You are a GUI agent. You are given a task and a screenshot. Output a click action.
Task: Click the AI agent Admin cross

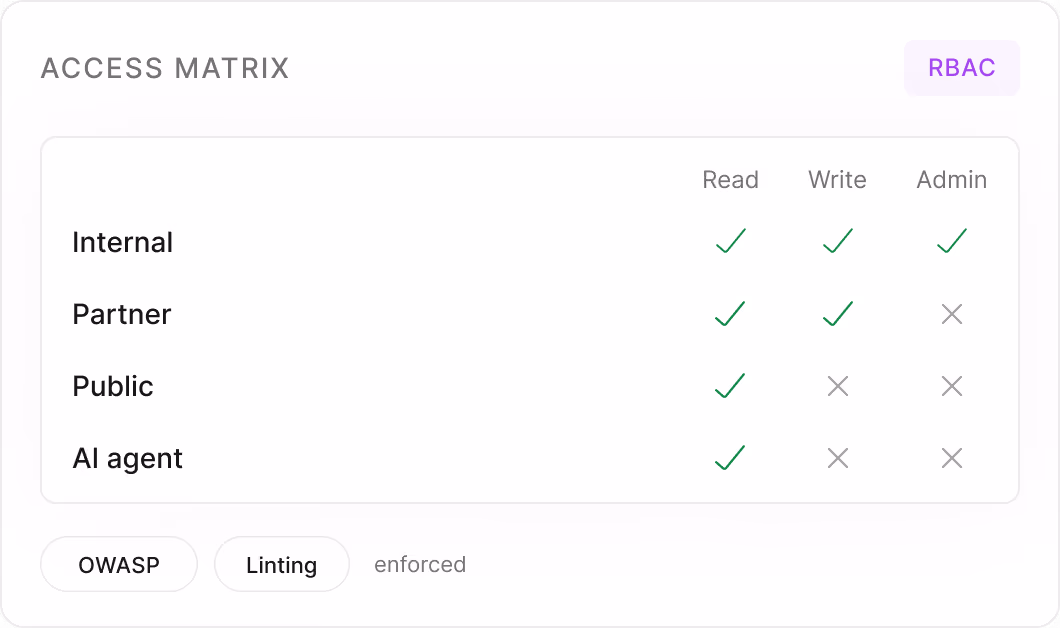[952, 458]
